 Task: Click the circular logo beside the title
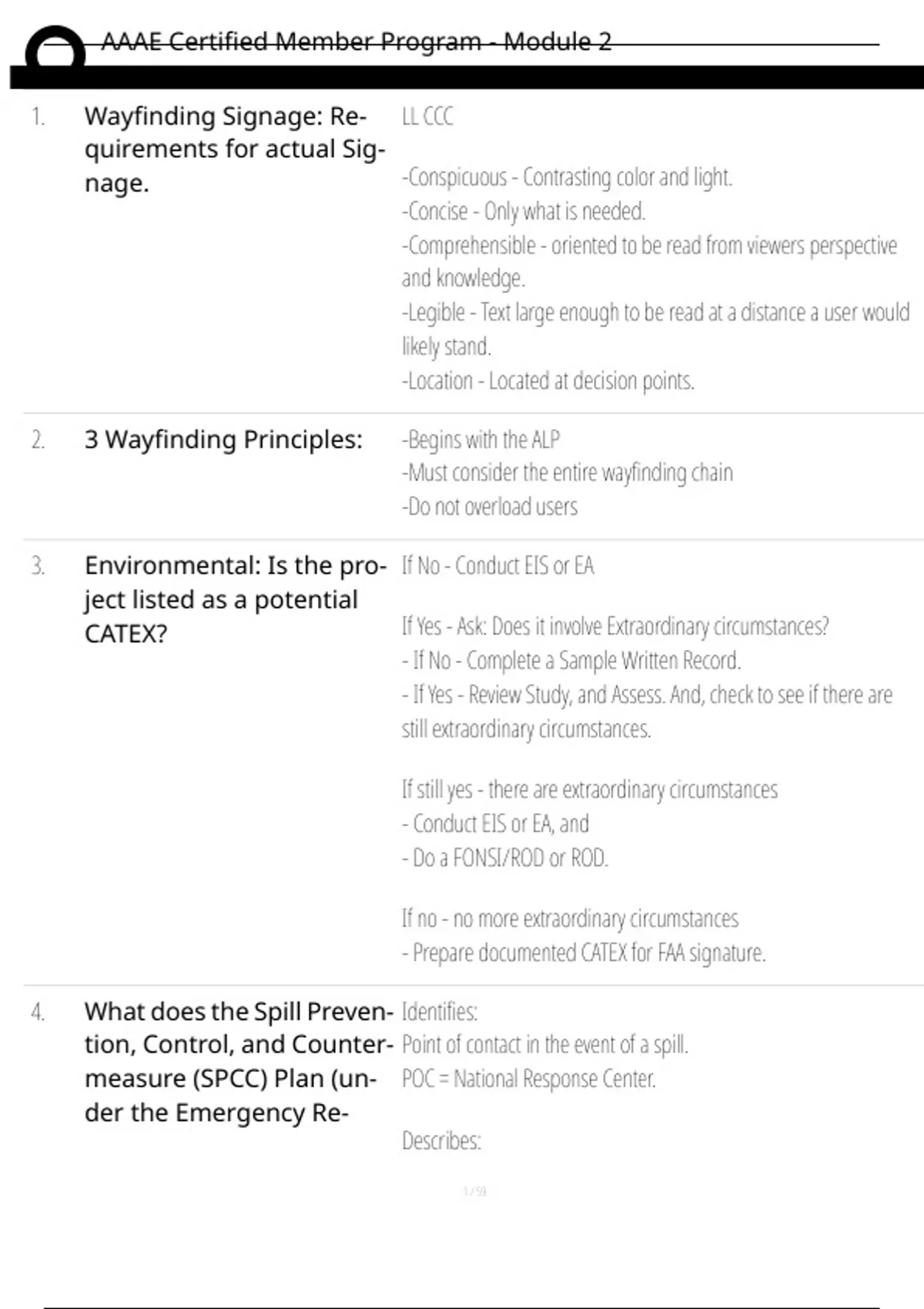tap(55, 50)
